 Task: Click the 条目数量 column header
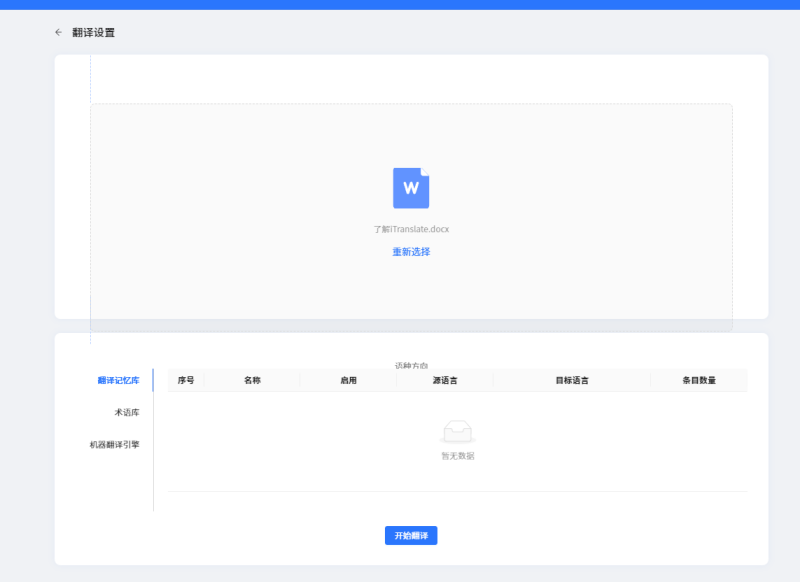coord(697,380)
